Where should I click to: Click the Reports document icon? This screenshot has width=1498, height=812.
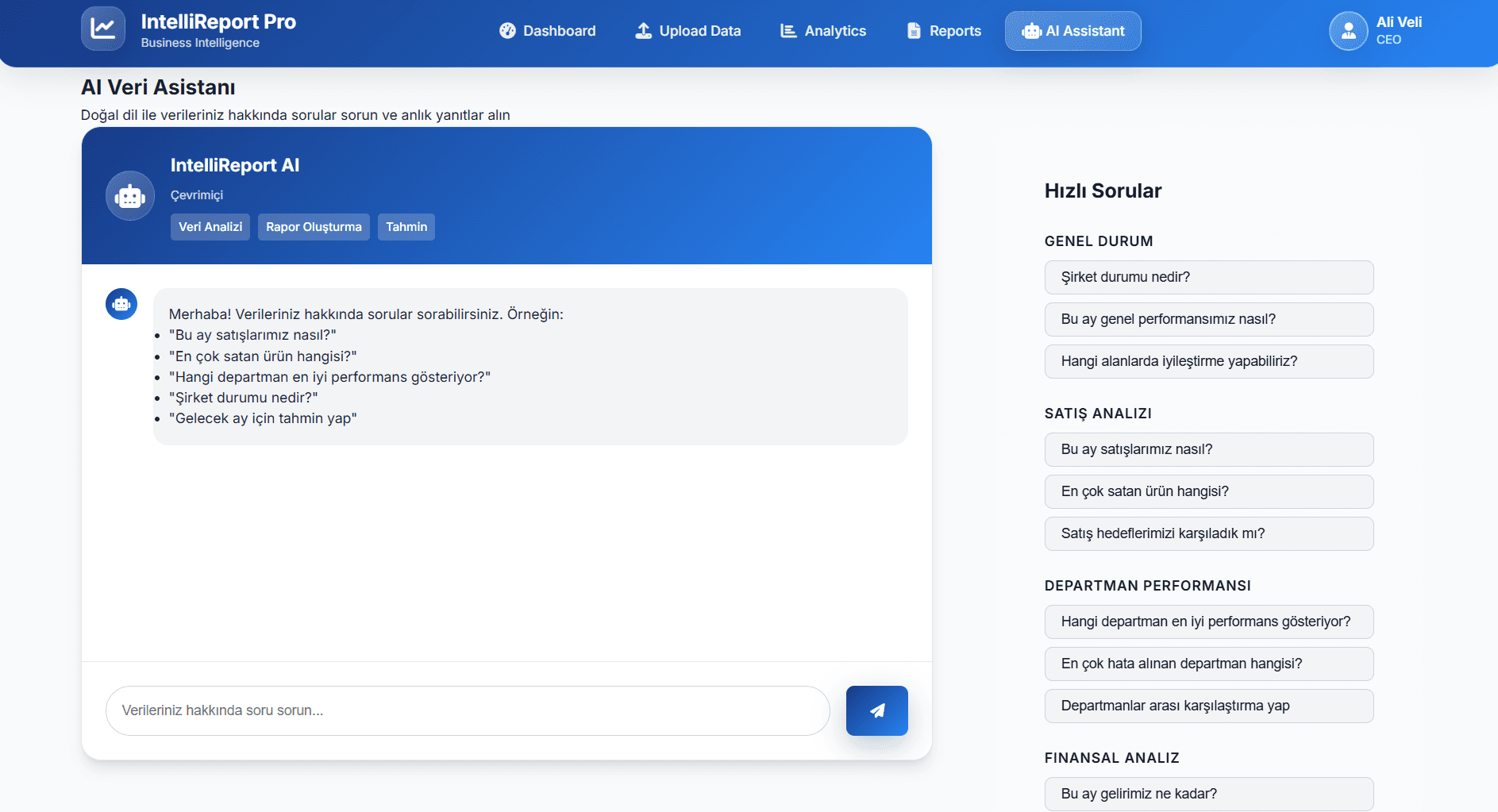914,31
